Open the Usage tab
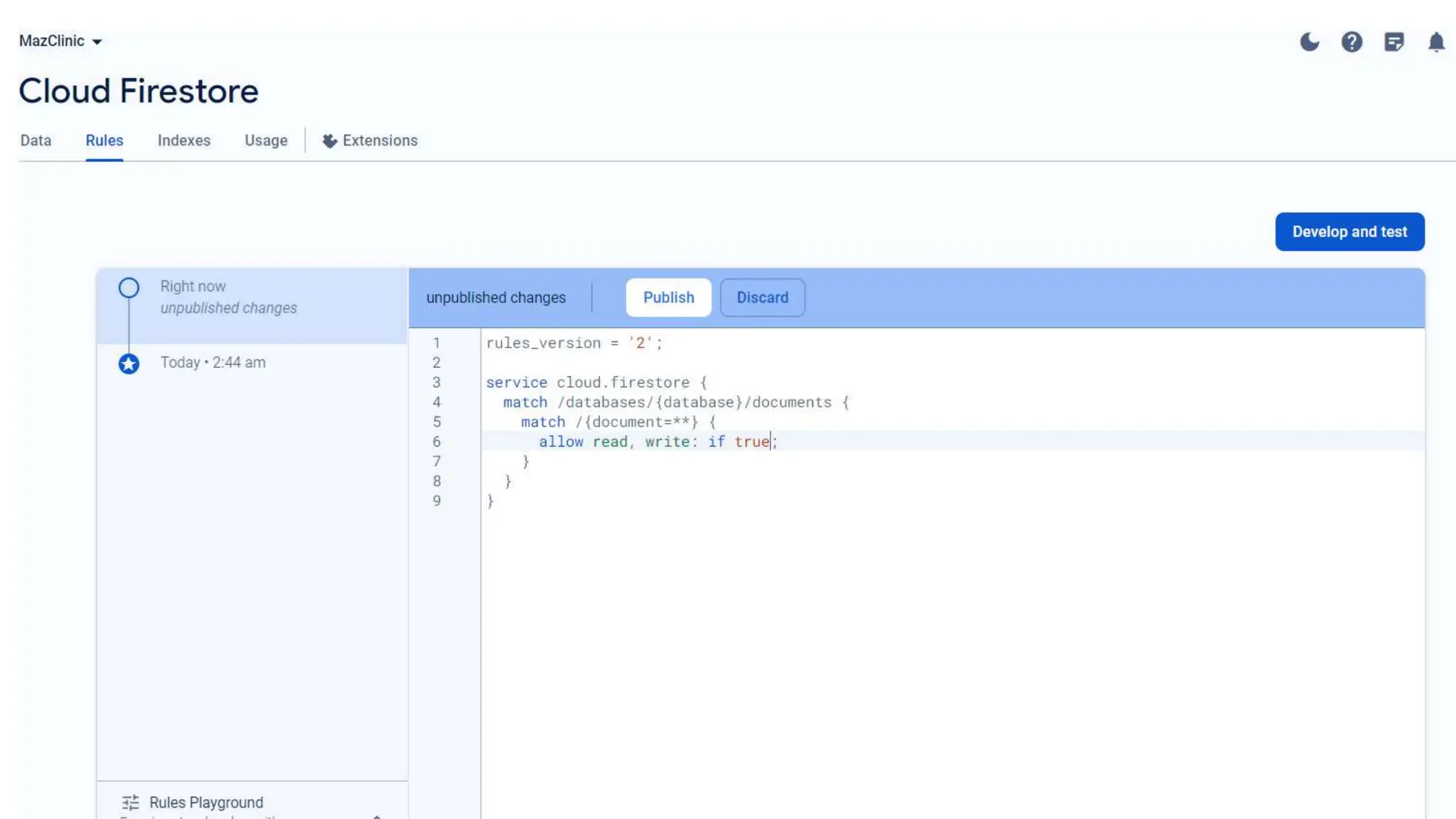The image size is (1456, 819). coord(266,141)
